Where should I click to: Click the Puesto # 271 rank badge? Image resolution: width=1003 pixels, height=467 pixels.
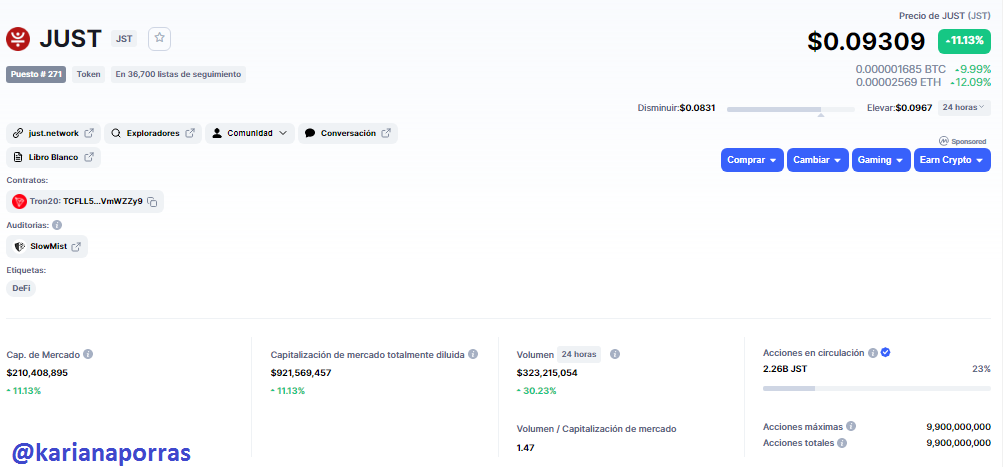(x=36, y=74)
